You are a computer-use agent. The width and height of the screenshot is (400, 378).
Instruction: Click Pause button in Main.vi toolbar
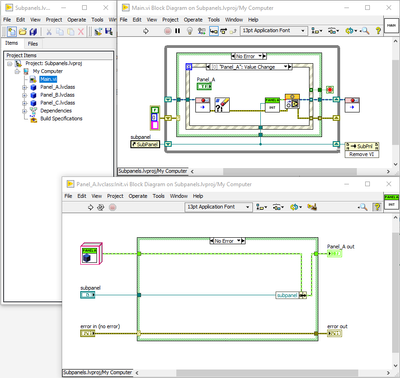pos(178,31)
